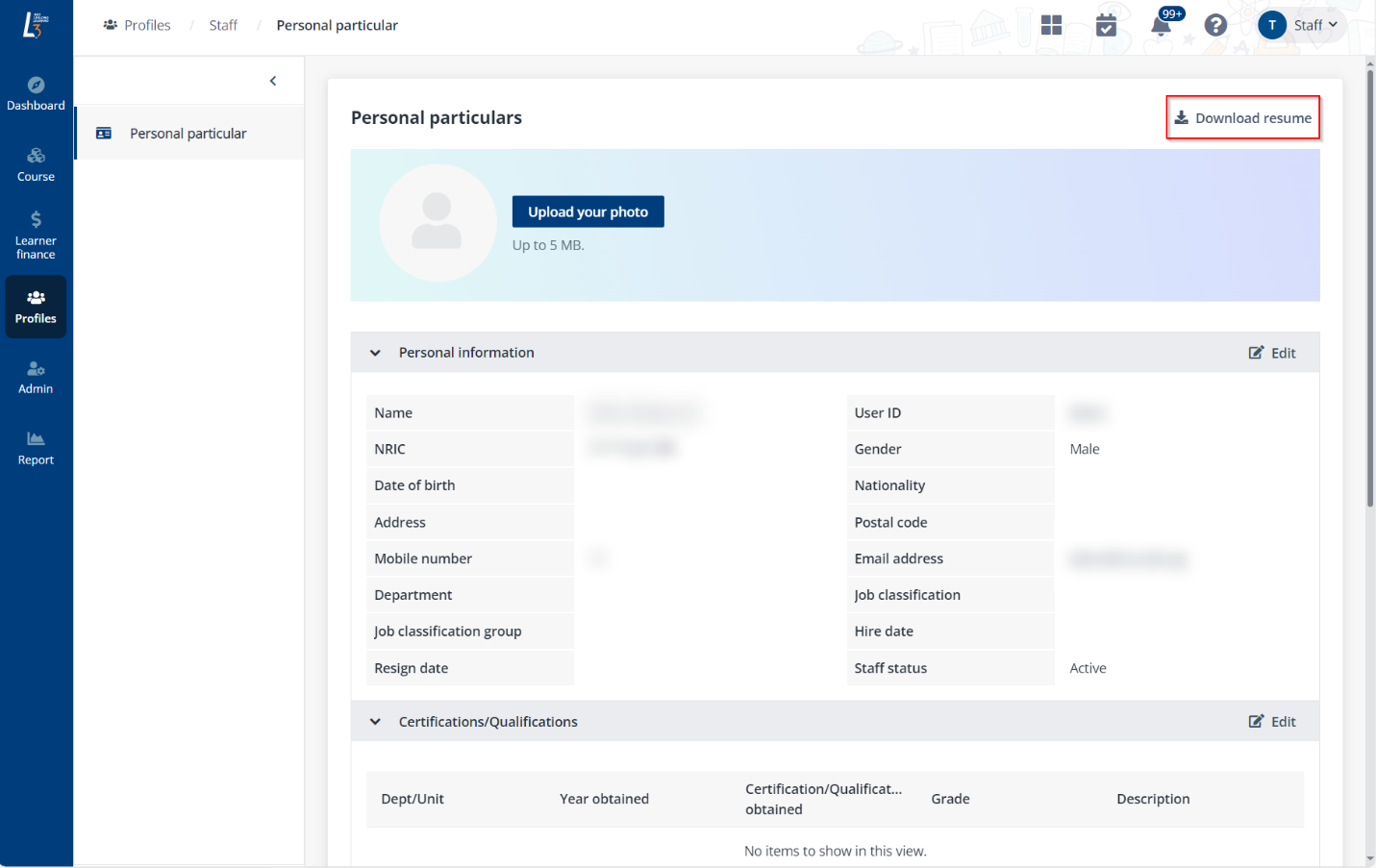
Task: Open Staff from the breadcrumb
Action: tap(223, 25)
